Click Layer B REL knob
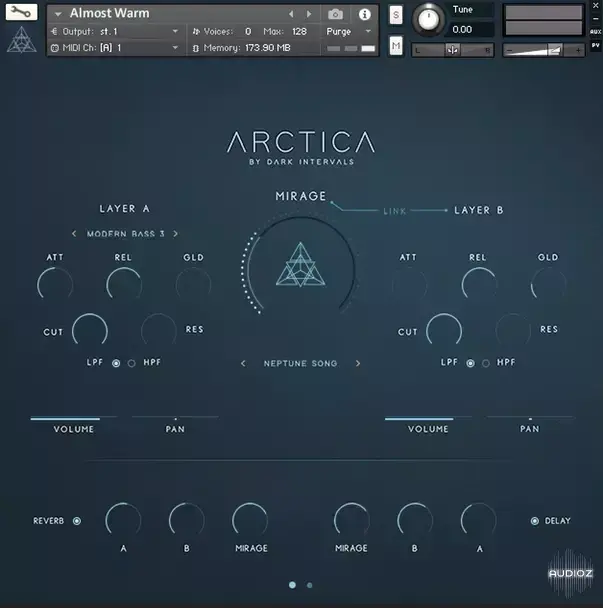This screenshot has width=603, height=608. (479, 284)
